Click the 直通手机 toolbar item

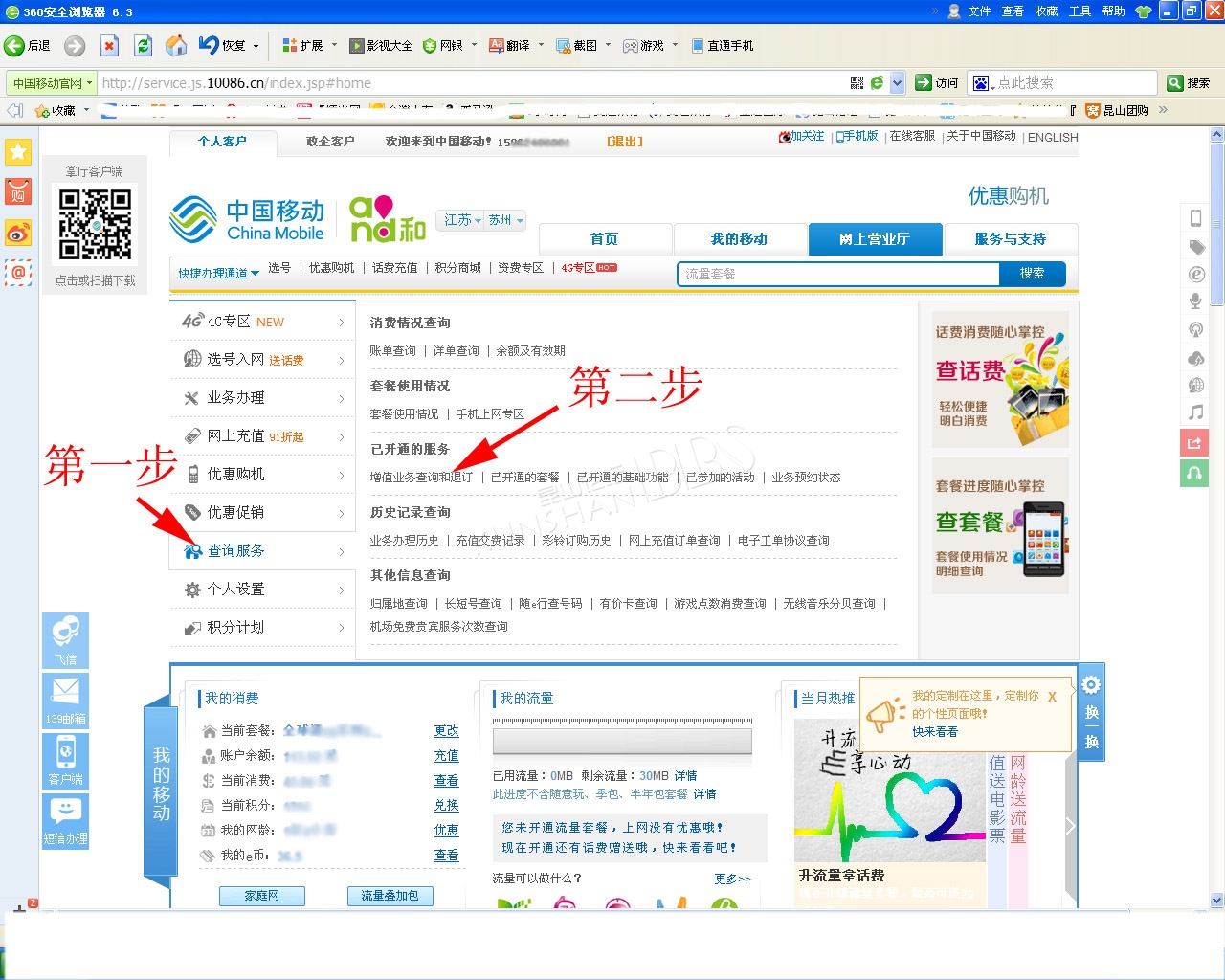pos(723,45)
